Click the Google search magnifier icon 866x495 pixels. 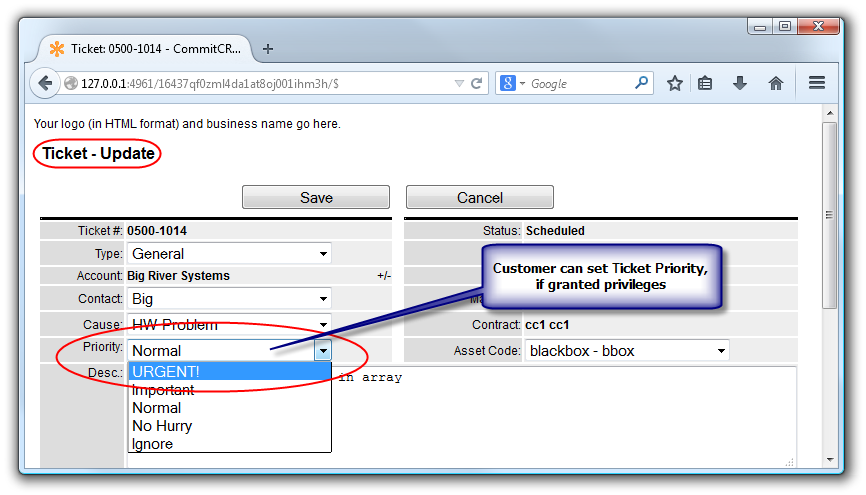641,84
